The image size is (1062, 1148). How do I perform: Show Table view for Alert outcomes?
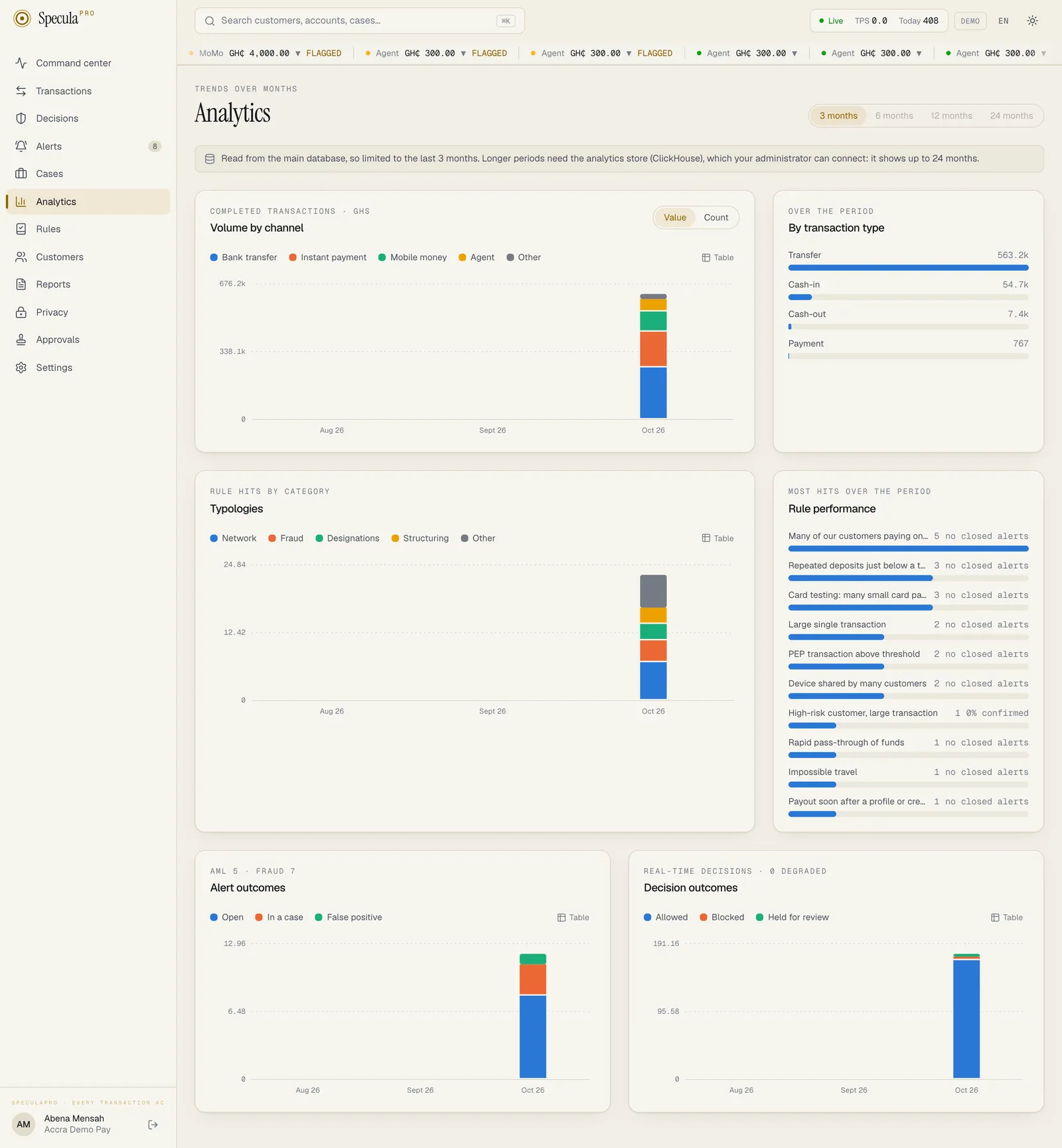(573, 917)
